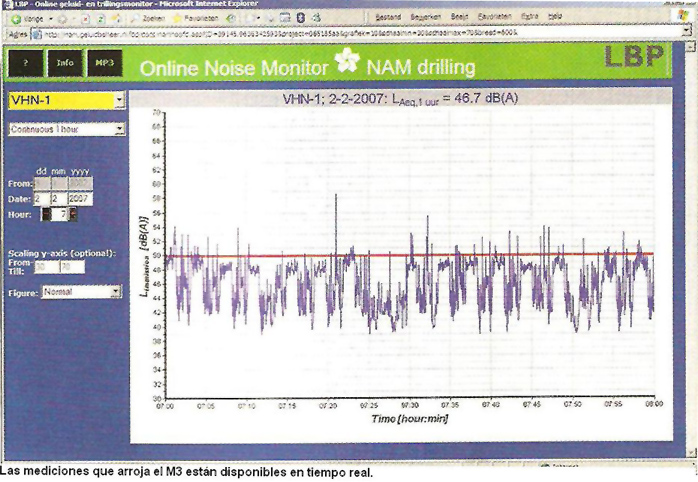
Task: Click the 07:30 time label on x-axis
Action: click(x=410, y=405)
